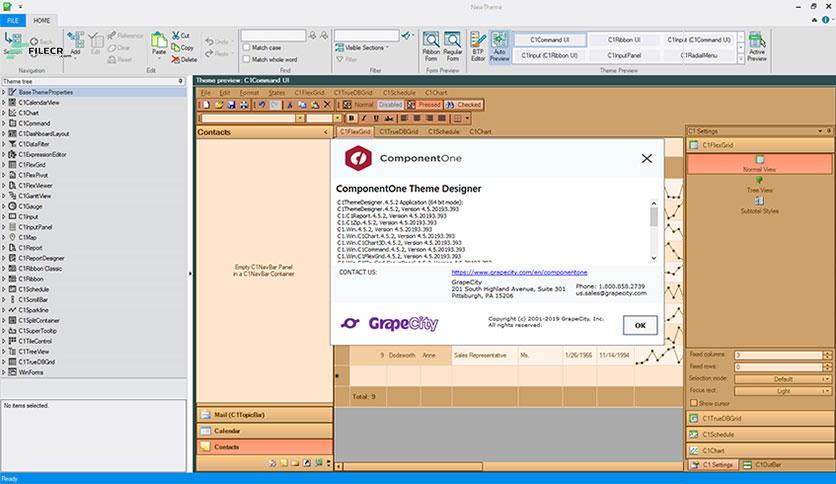Click the Find next icon beside search box
Image resolution: width=836 pixels, height=484 pixels.
pyautogui.click(x=324, y=35)
